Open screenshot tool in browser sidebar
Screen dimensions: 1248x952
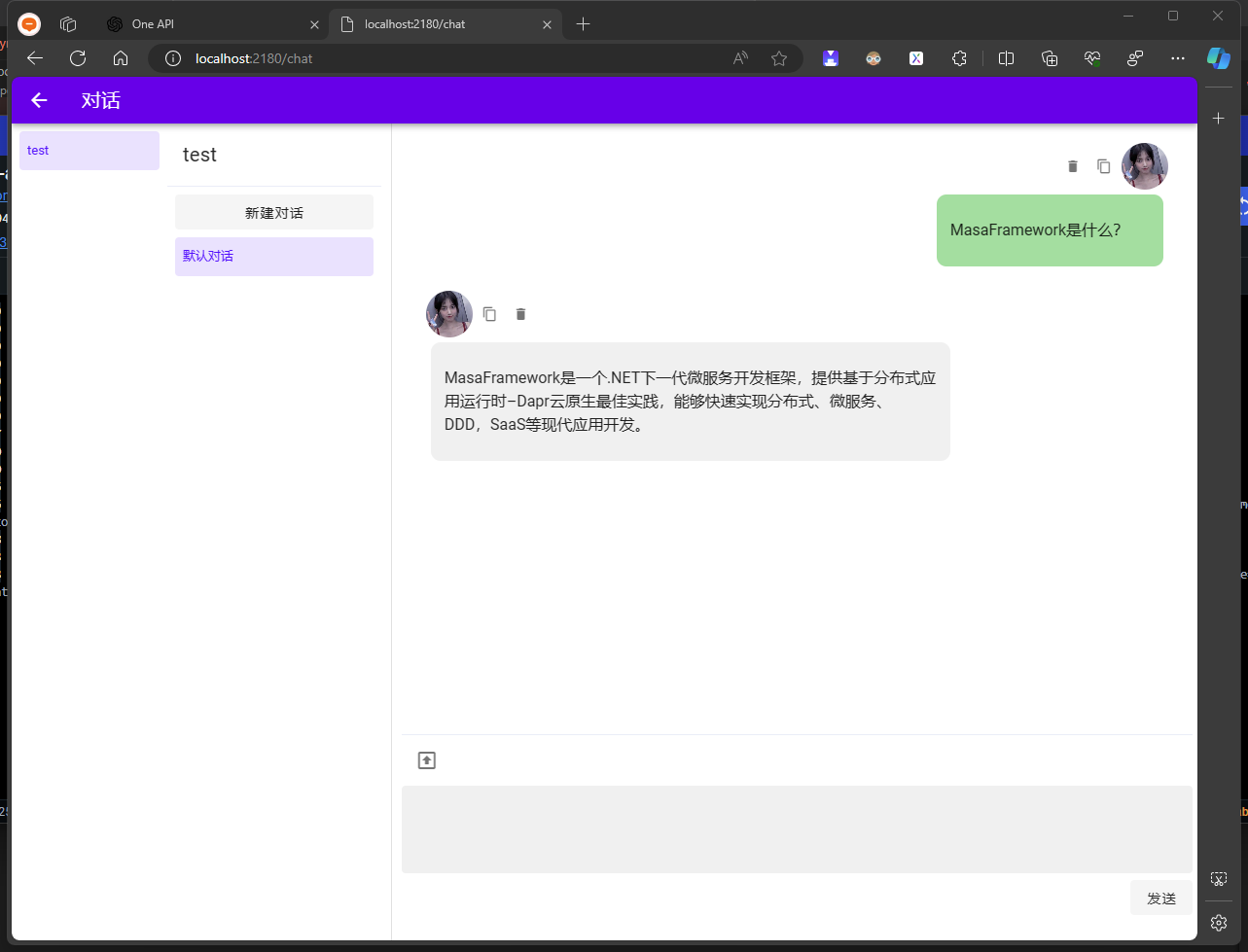click(x=1219, y=879)
